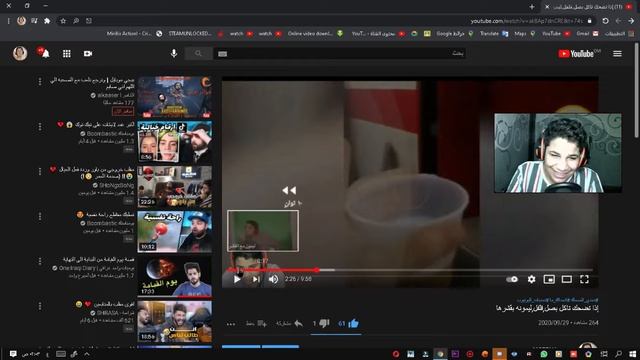Viewport: 640px width, 360px height.
Task: Bookmark this page with the star icon
Action: pos(63,21)
